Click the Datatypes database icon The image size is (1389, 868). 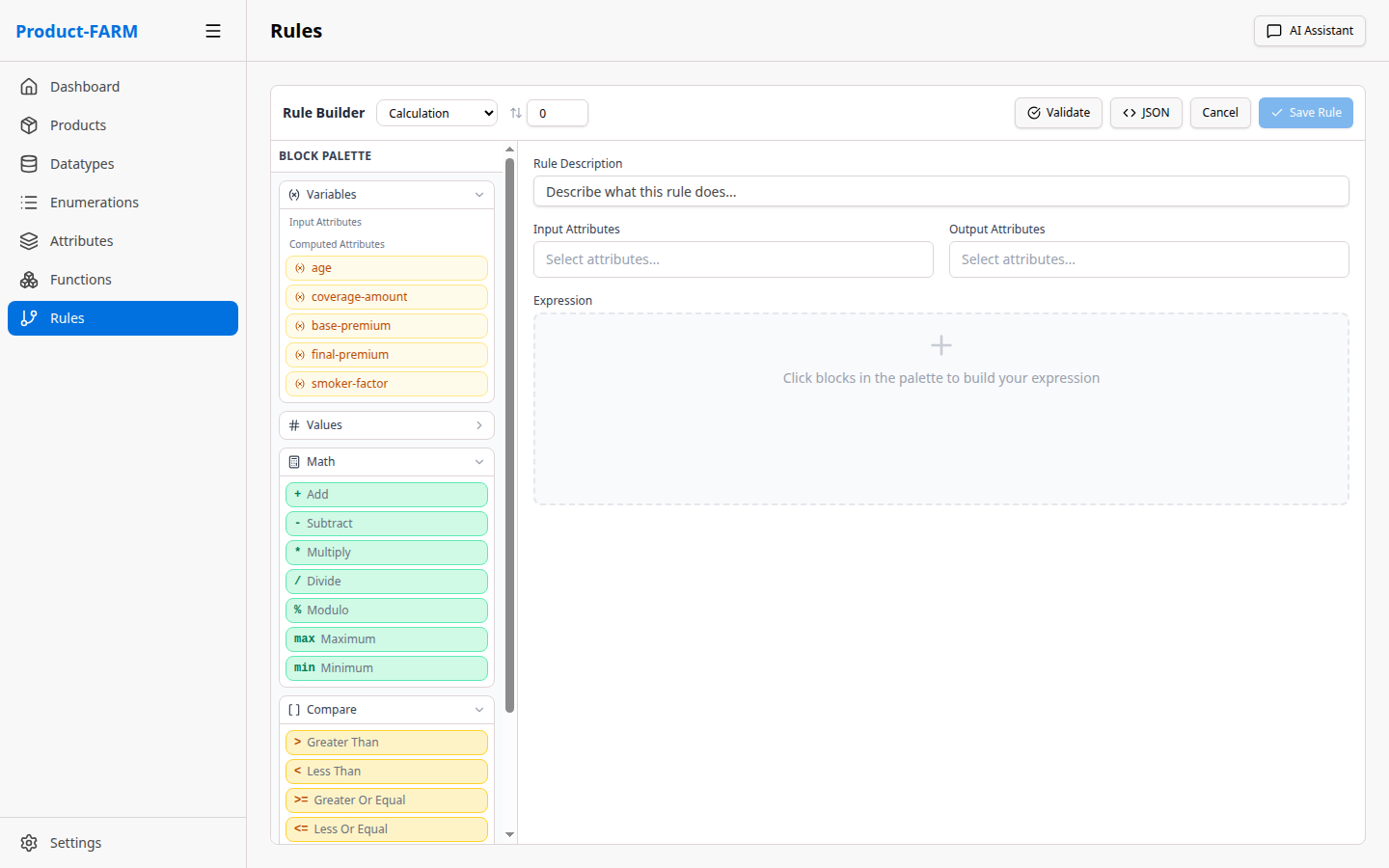coord(29,164)
